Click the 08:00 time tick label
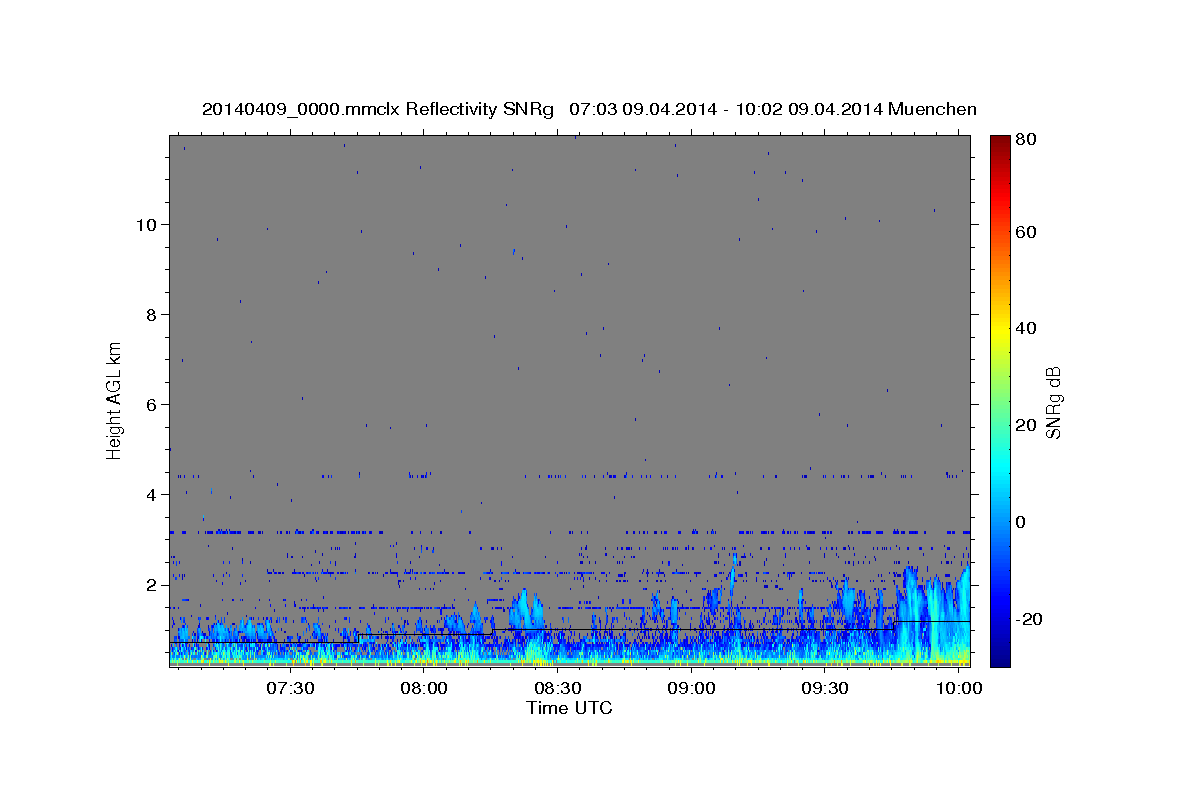Image resolution: width=1200 pixels, height=800 pixels. click(x=425, y=690)
